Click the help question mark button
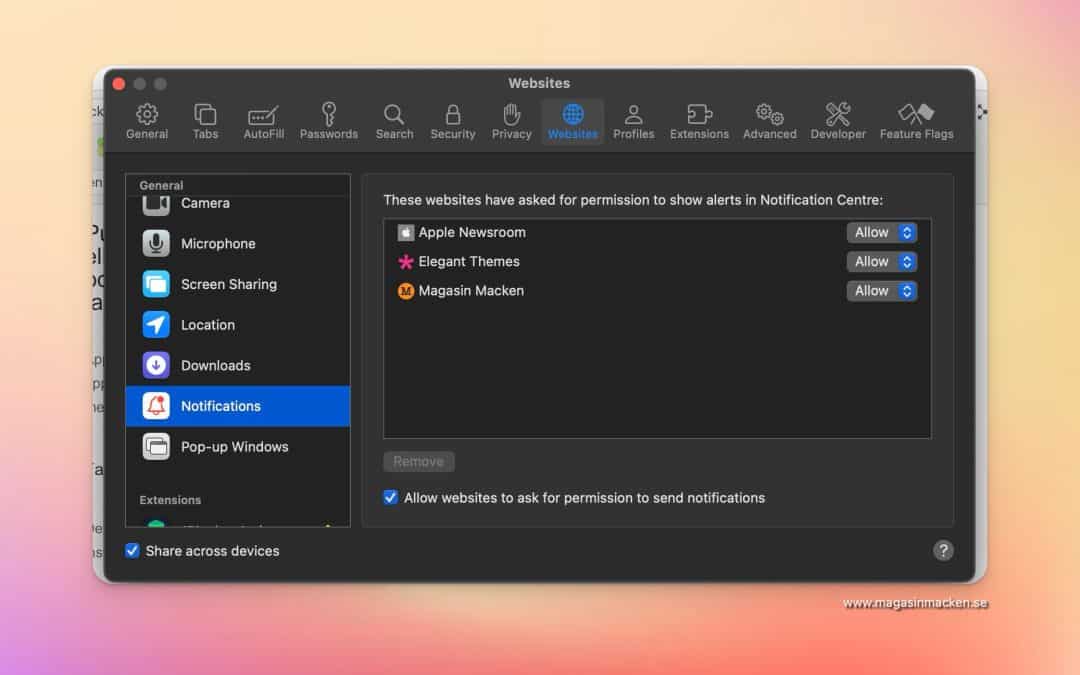 (943, 550)
